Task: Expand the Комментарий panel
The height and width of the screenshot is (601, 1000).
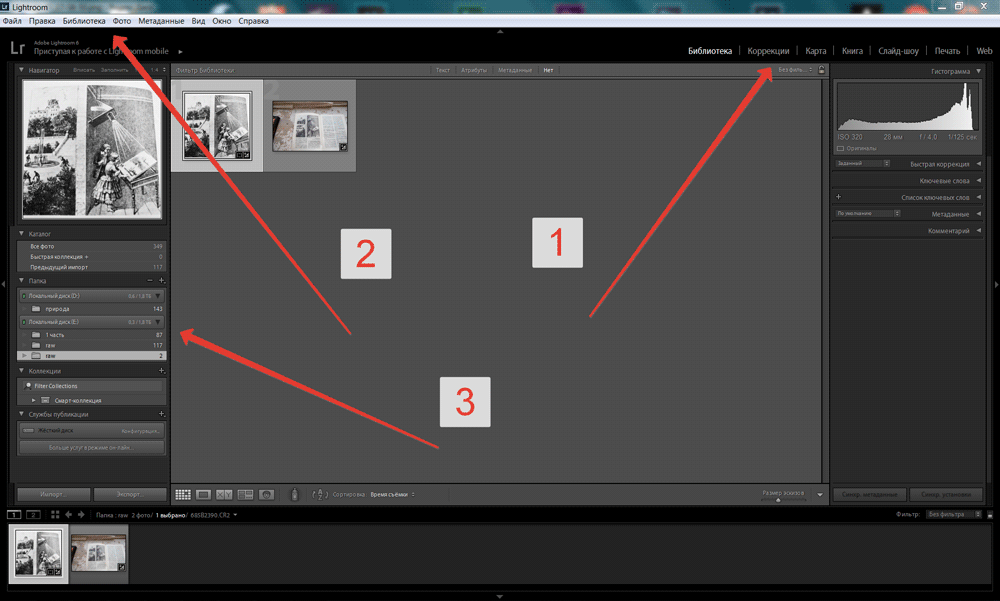Action: (978, 231)
